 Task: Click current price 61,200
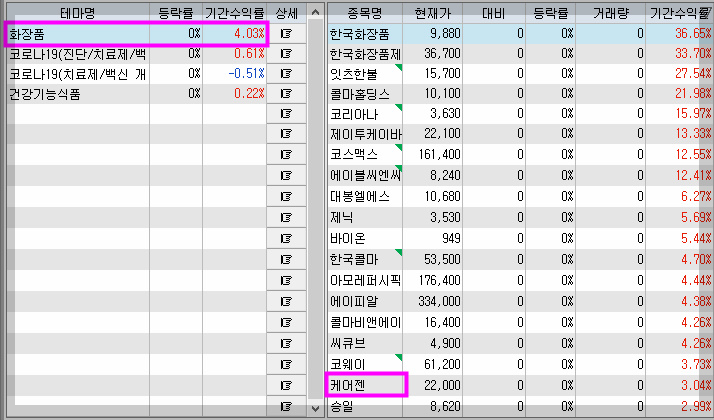click(x=442, y=364)
